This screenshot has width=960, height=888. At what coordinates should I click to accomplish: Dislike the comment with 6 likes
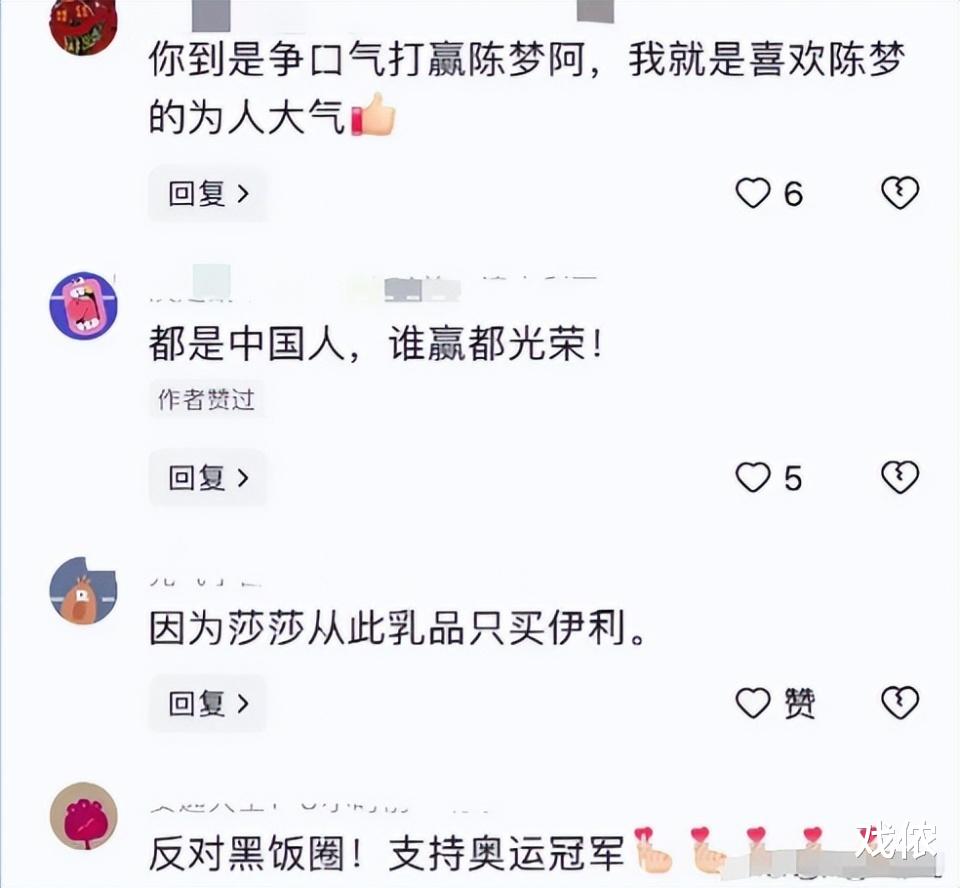(900, 194)
